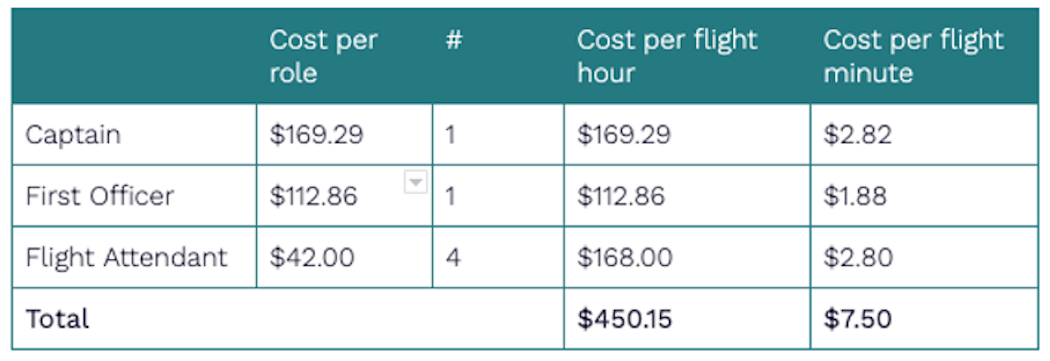
Task: Select the $2.80 cost per flight minute cell
Action: tap(924, 257)
